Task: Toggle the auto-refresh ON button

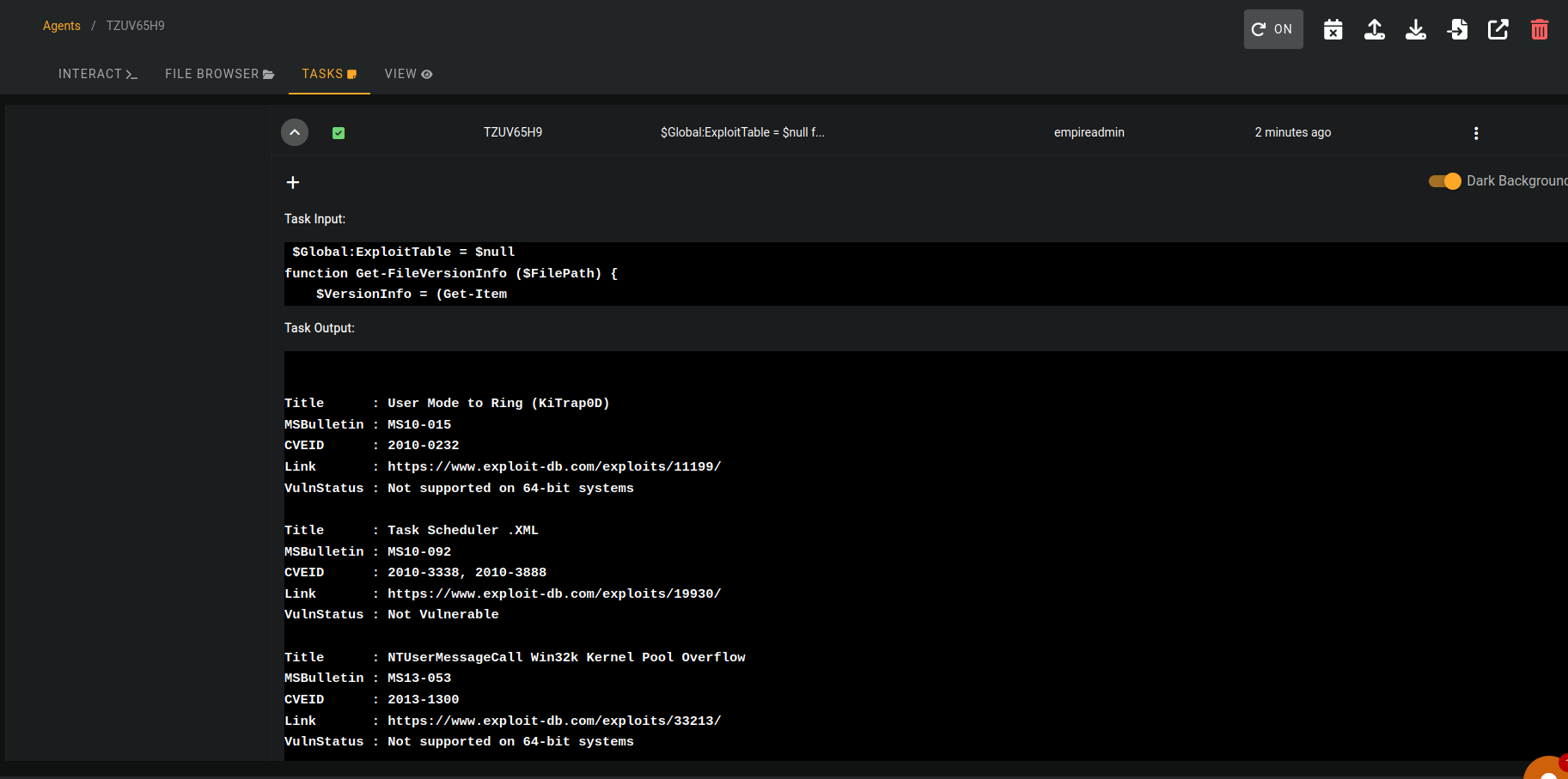Action: tap(1272, 29)
